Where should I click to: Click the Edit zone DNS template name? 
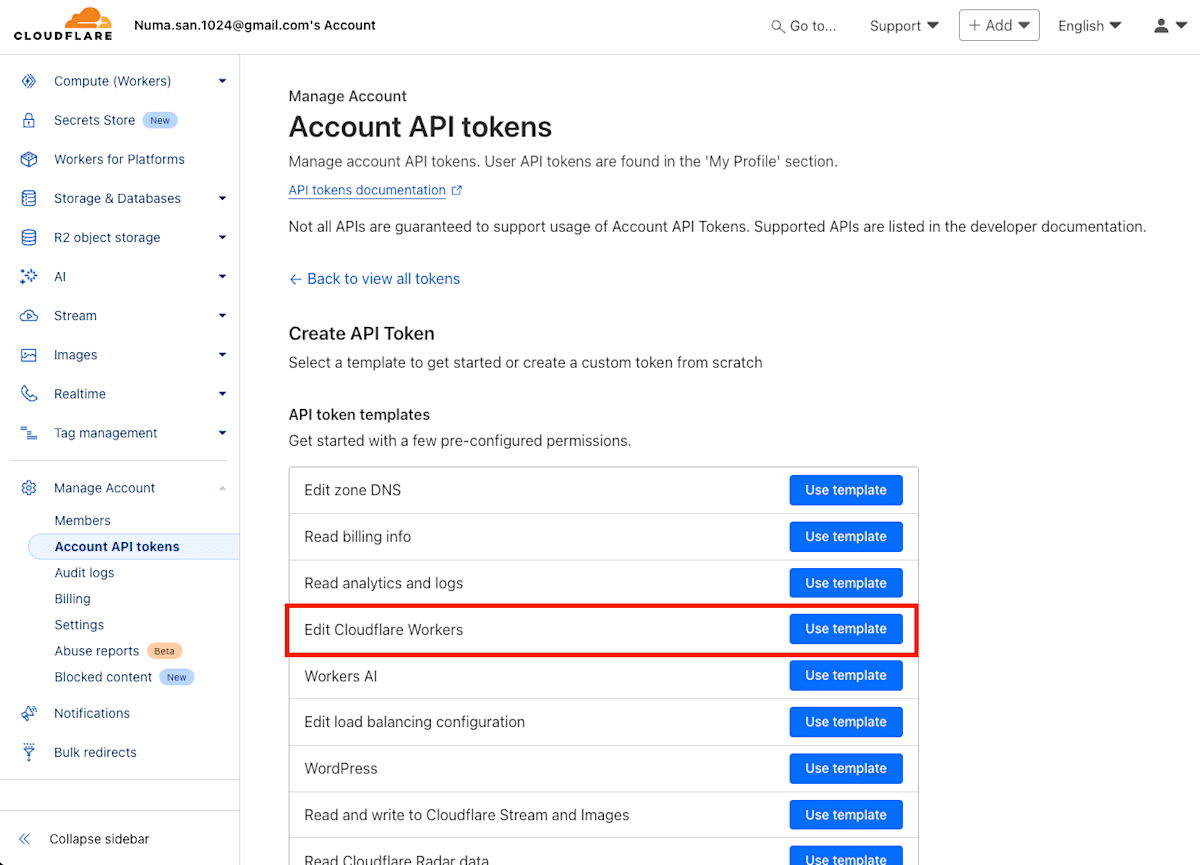pyautogui.click(x=353, y=490)
